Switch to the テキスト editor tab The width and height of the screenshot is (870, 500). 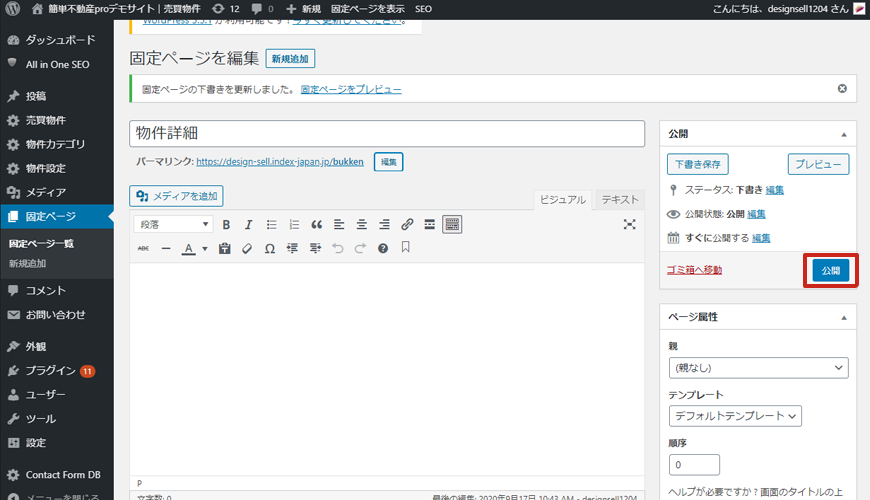(x=620, y=200)
